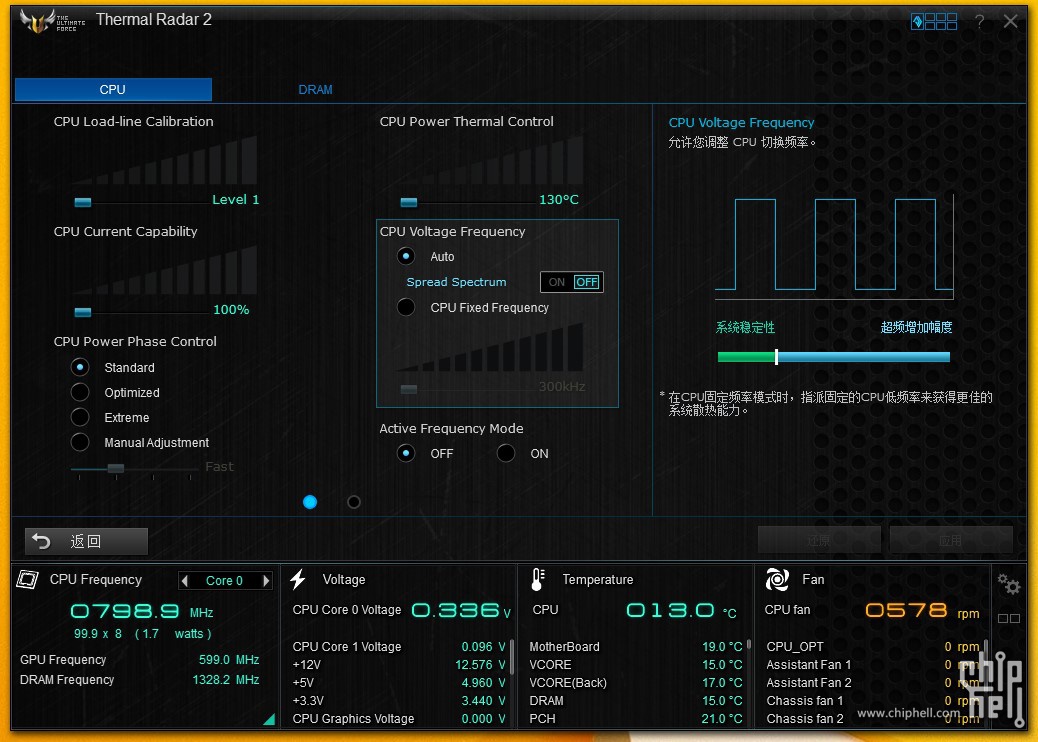This screenshot has width=1038, height=742.
Task: Turn Spread Spectrum ON
Action: 557,282
